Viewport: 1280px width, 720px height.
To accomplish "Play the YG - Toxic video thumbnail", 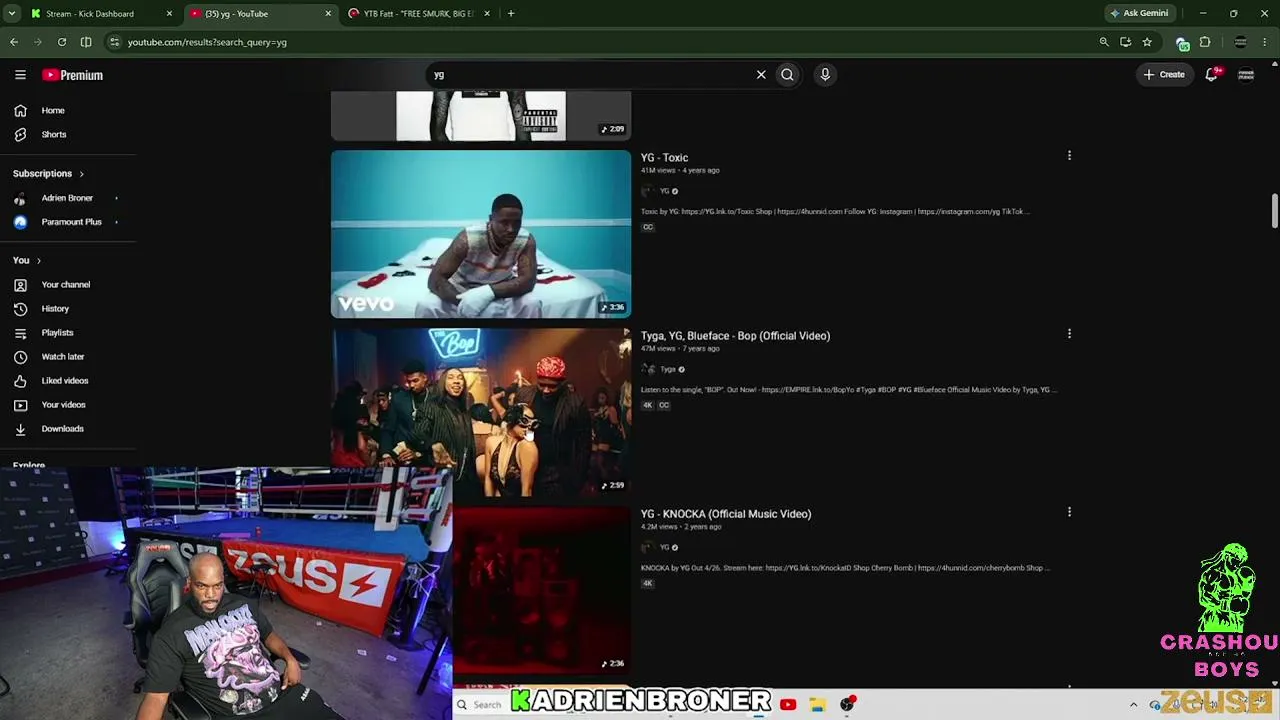I will point(481,234).
